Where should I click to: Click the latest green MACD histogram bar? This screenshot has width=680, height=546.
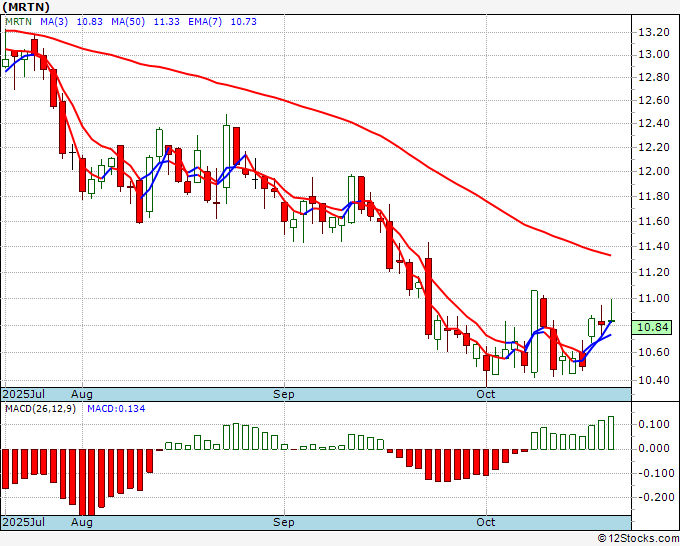point(611,433)
